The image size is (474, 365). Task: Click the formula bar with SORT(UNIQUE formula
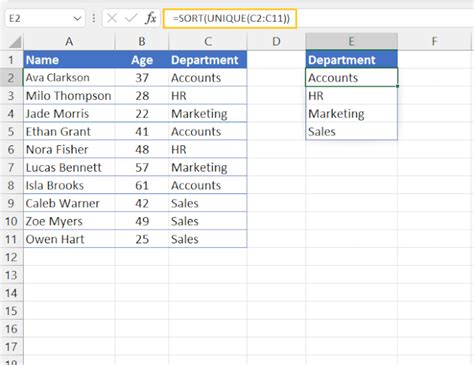point(230,18)
